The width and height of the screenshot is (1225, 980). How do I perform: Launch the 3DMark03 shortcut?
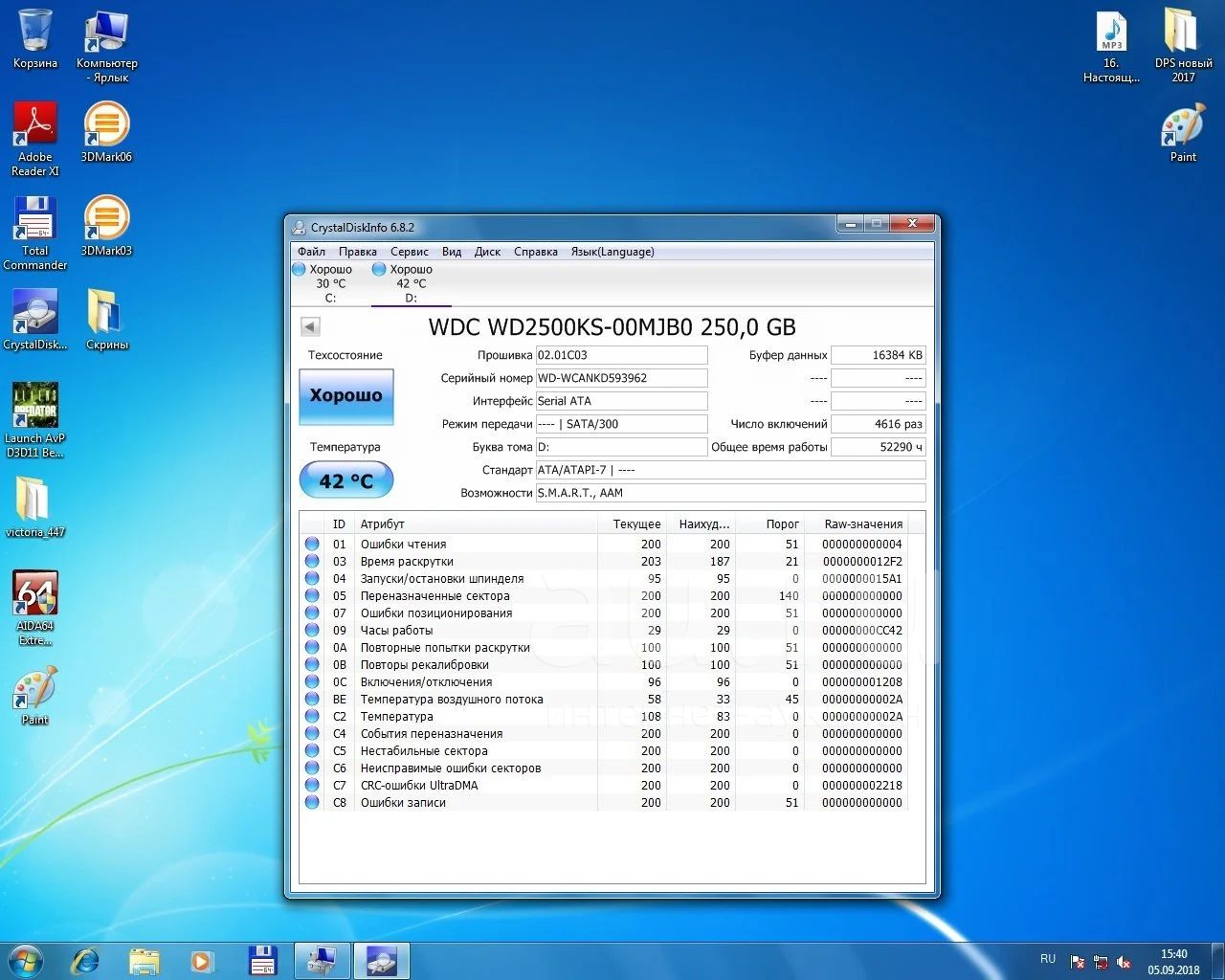point(106,226)
